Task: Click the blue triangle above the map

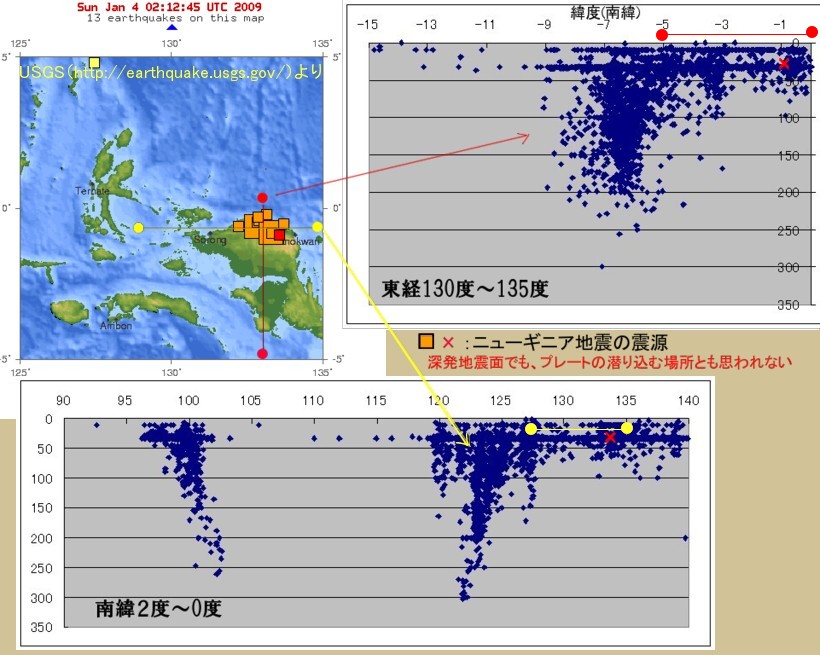Action: (171, 28)
